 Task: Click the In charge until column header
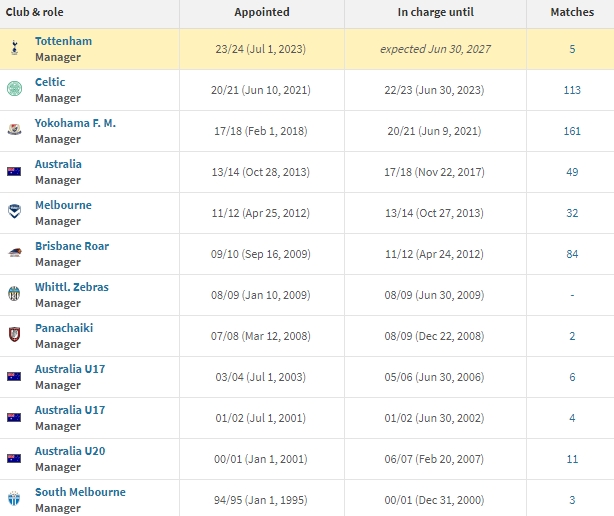tap(435, 12)
